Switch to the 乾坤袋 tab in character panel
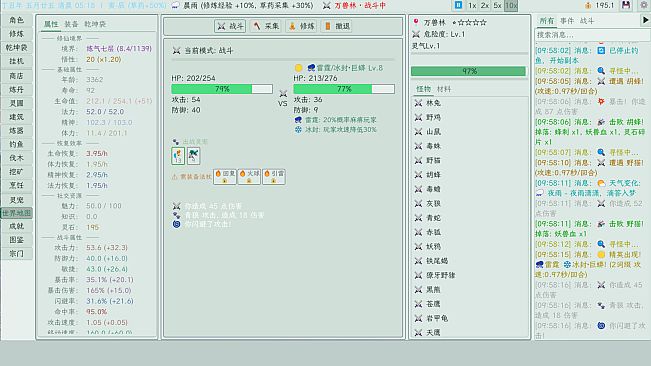The width and height of the screenshot is (651, 366). [x=95, y=24]
